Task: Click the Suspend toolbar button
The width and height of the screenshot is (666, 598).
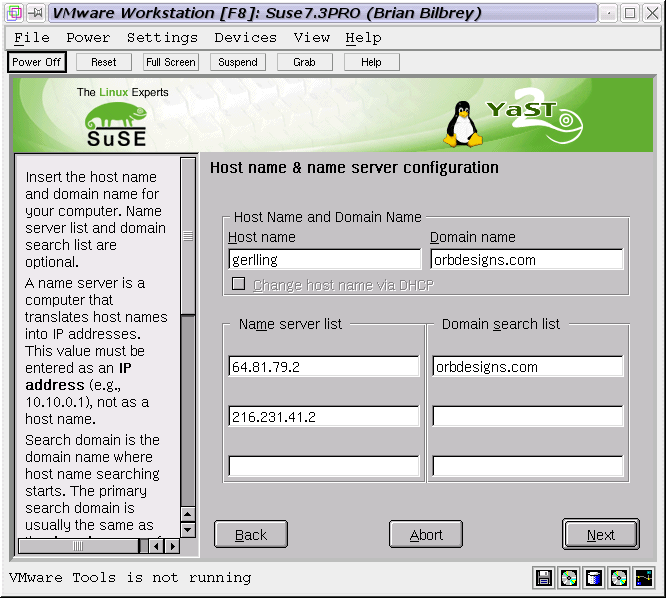Action: (238, 62)
